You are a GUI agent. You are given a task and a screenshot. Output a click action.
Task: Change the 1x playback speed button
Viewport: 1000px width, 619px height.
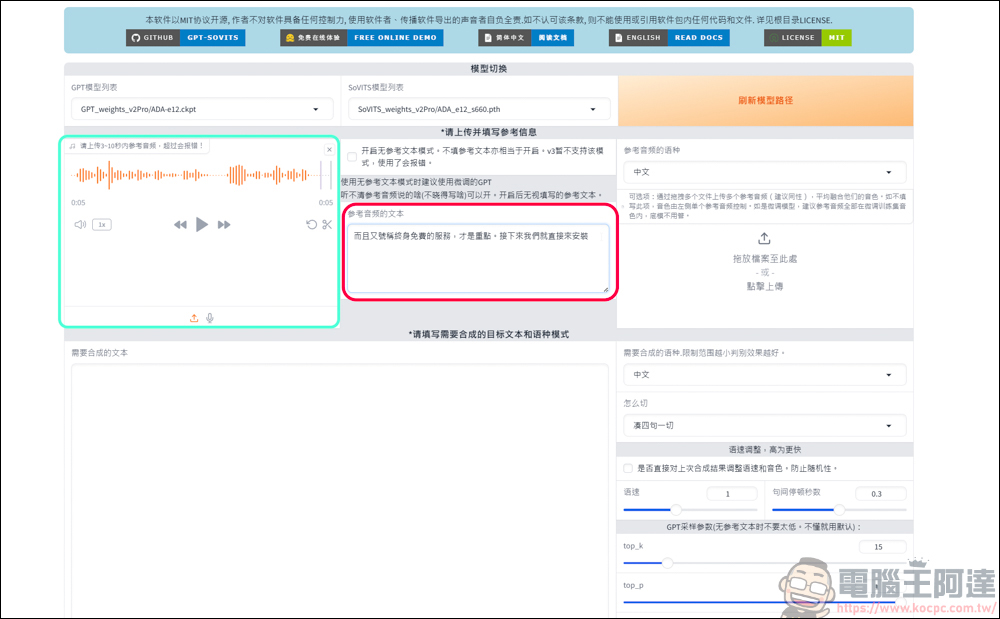click(x=101, y=224)
